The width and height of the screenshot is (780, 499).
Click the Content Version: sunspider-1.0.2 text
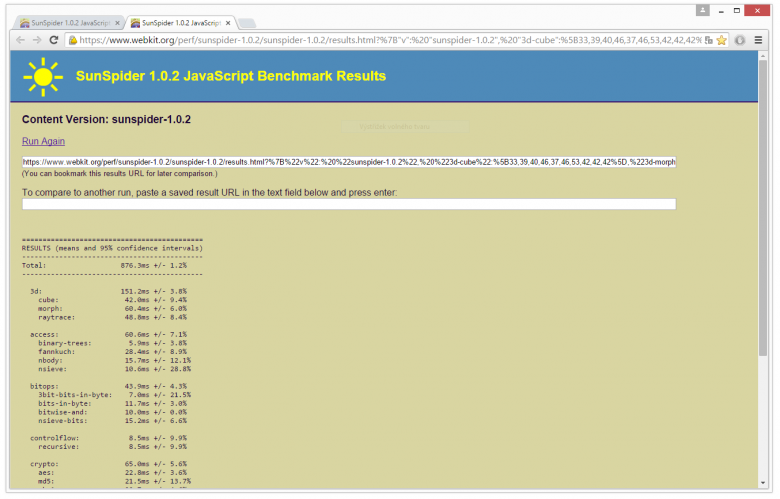pos(106,119)
